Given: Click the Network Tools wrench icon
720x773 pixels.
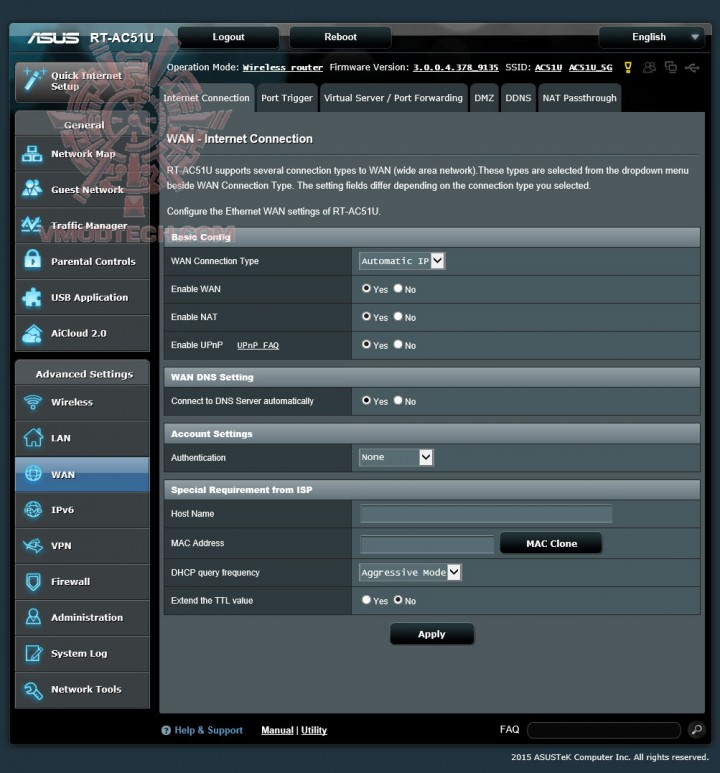Looking at the screenshot, I should 33,690.
